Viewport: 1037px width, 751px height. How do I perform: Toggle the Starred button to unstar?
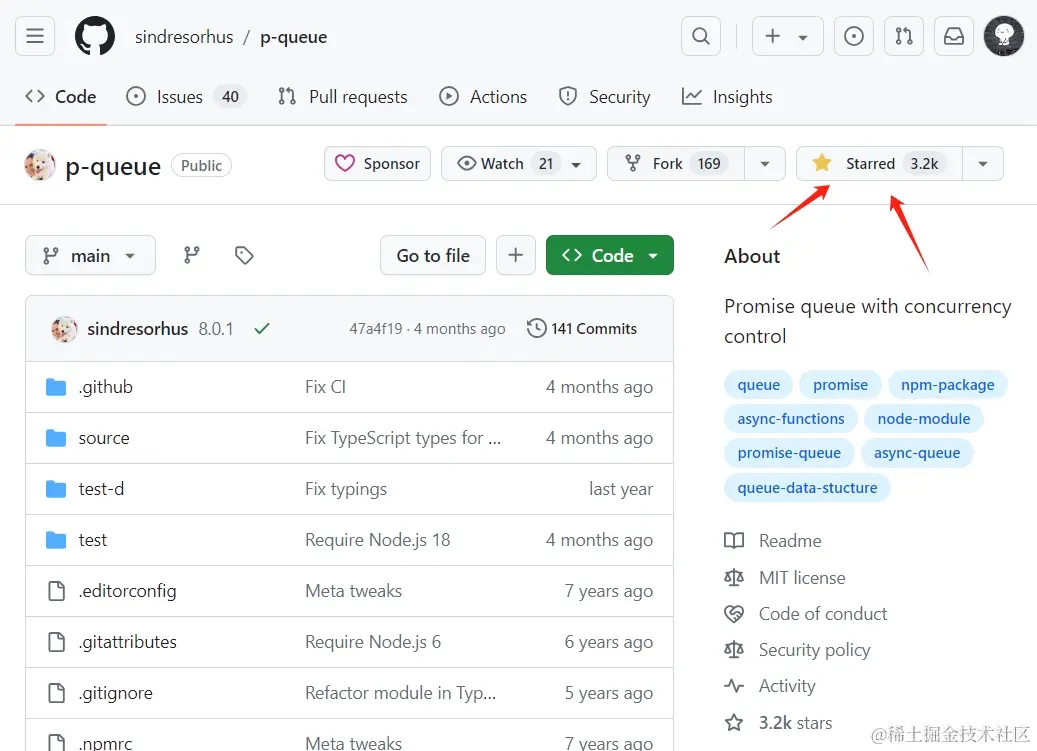point(879,163)
